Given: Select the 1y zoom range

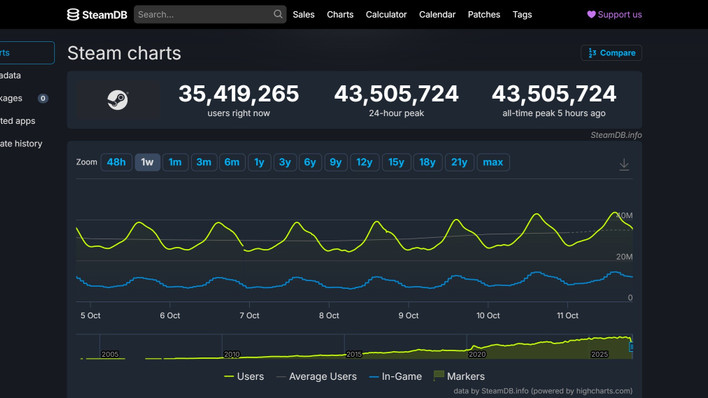Looking at the screenshot, I should pyautogui.click(x=259, y=162).
